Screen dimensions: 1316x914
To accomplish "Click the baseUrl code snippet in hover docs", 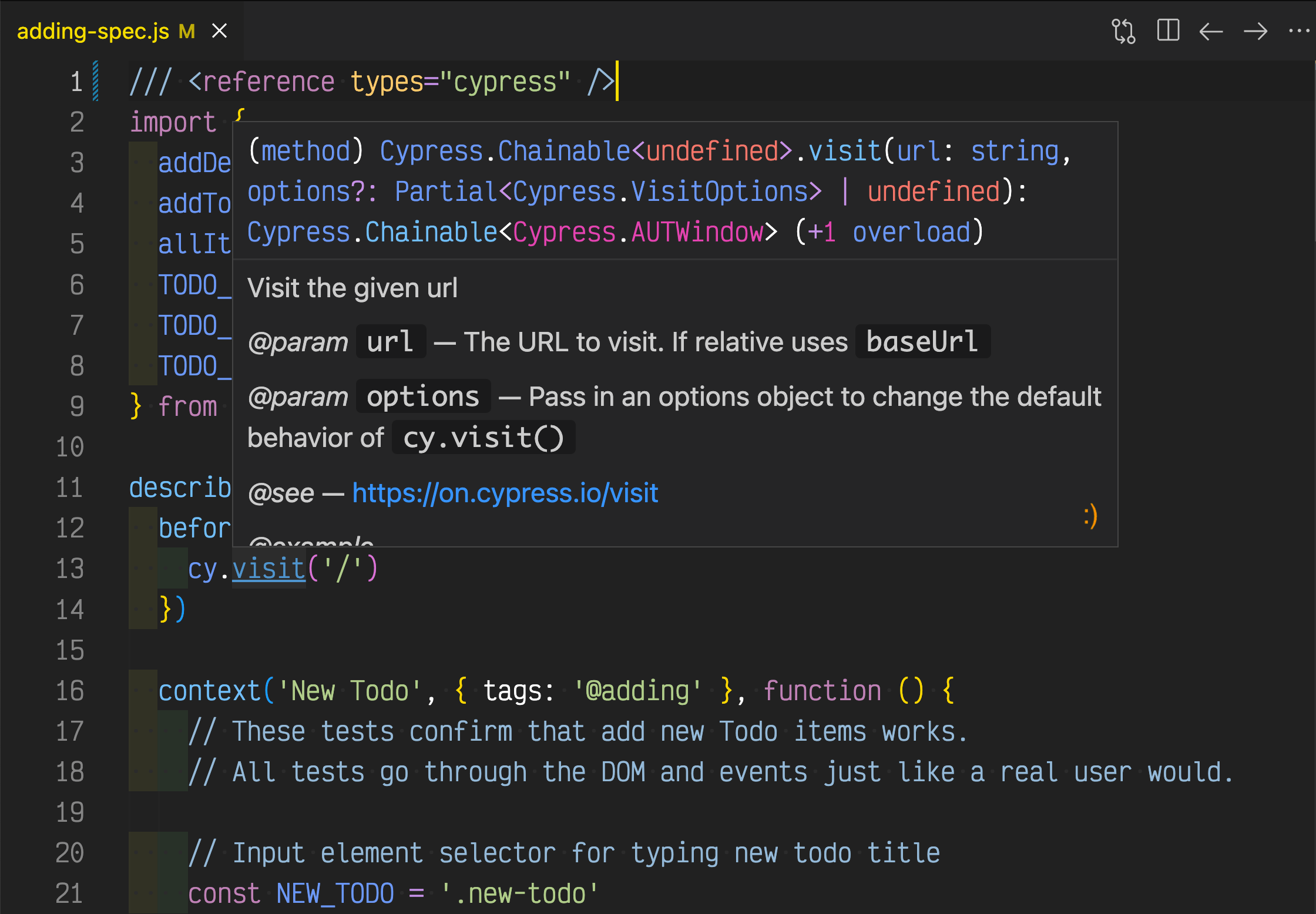I will pos(922,341).
